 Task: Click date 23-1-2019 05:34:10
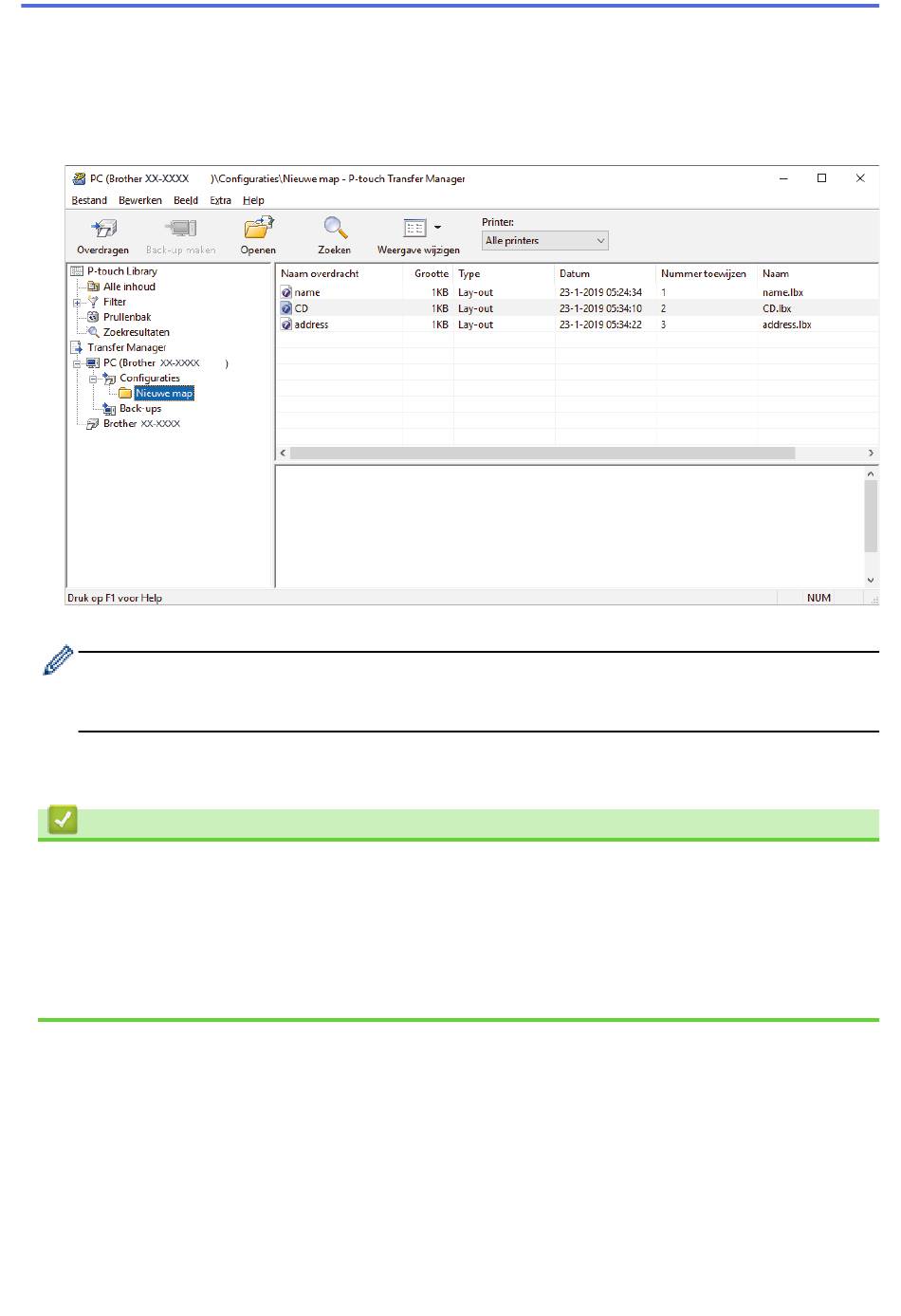[x=600, y=308]
